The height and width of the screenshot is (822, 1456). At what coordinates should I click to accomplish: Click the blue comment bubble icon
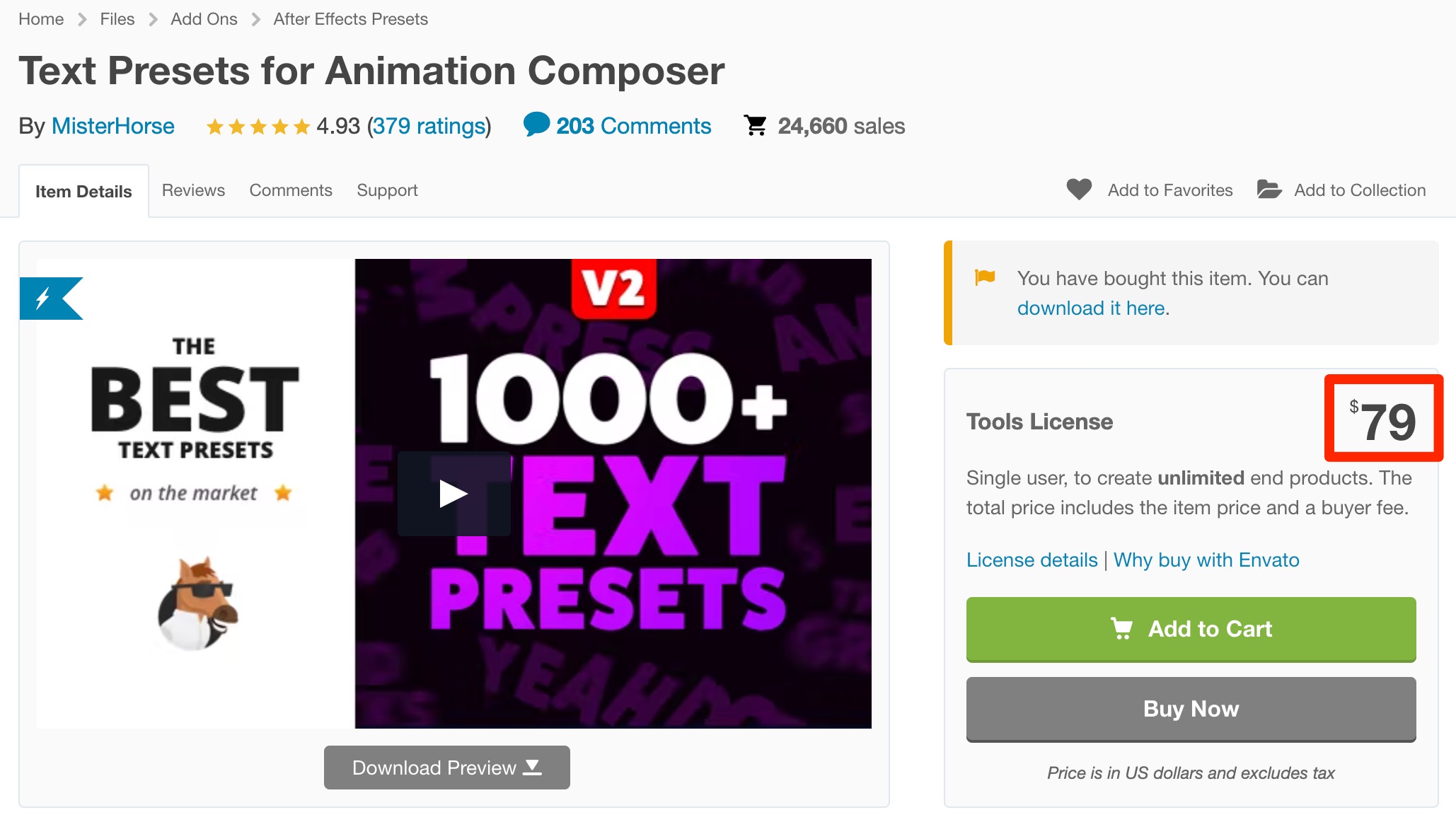click(536, 125)
